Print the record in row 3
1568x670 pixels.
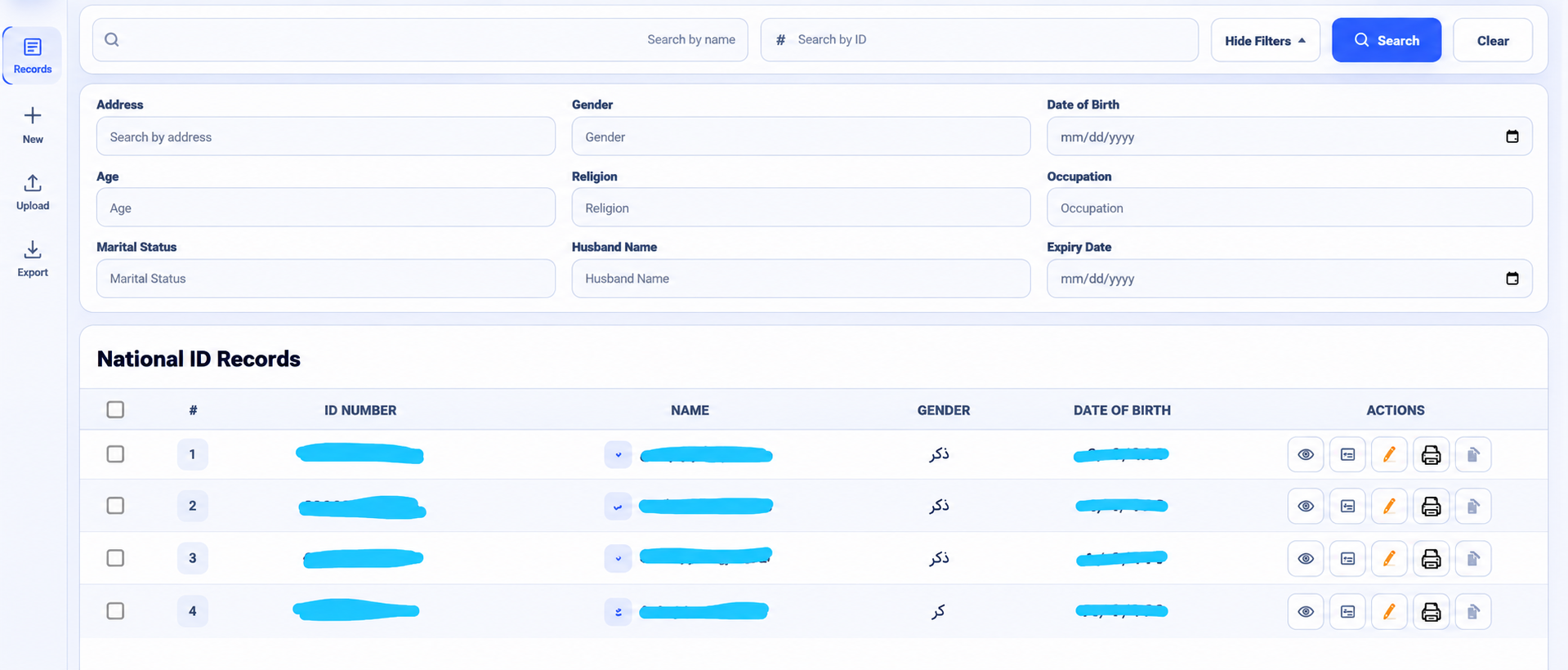[1431, 559]
